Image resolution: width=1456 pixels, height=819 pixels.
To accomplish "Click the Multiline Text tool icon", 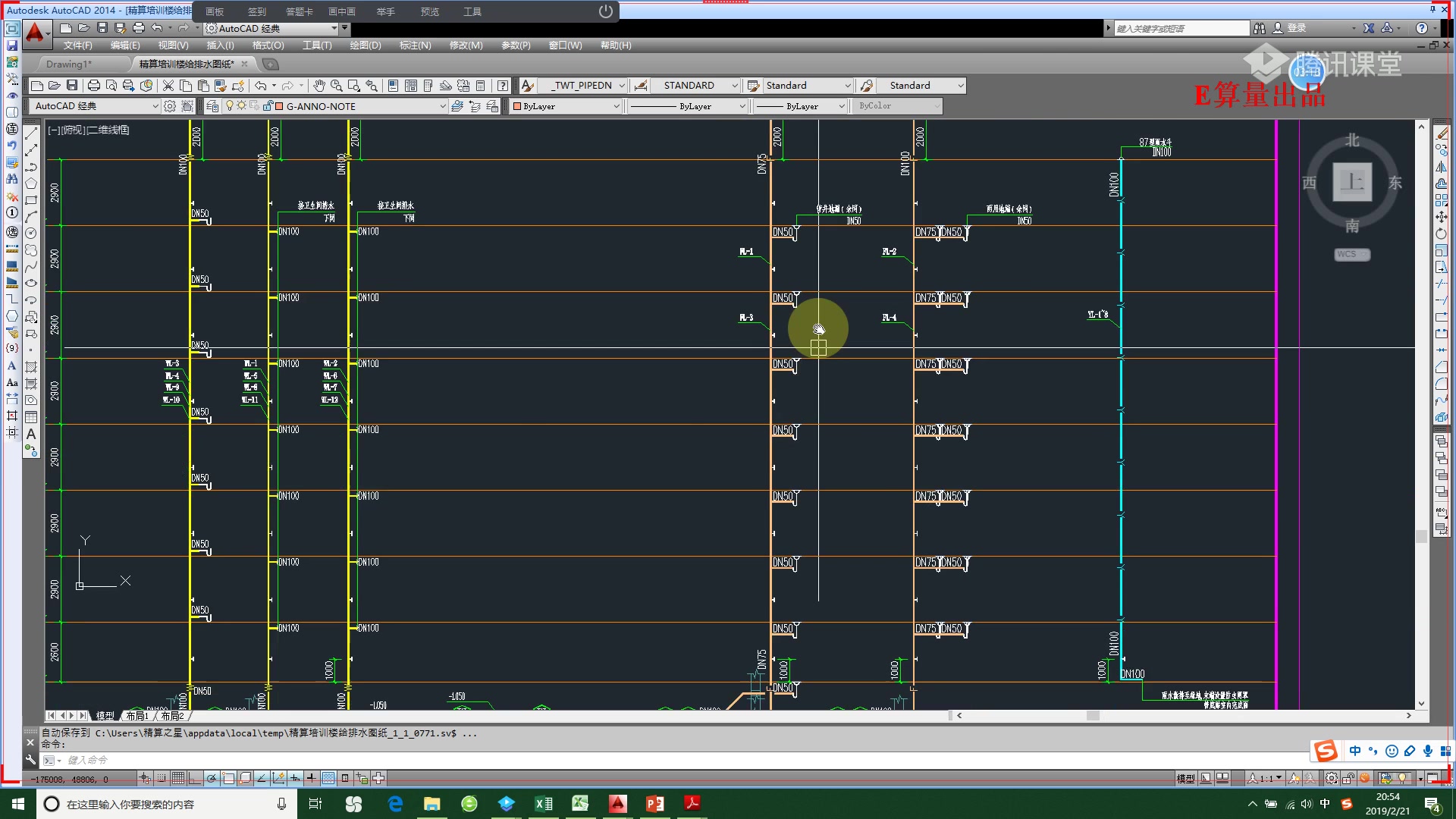I will [x=31, y=434].
